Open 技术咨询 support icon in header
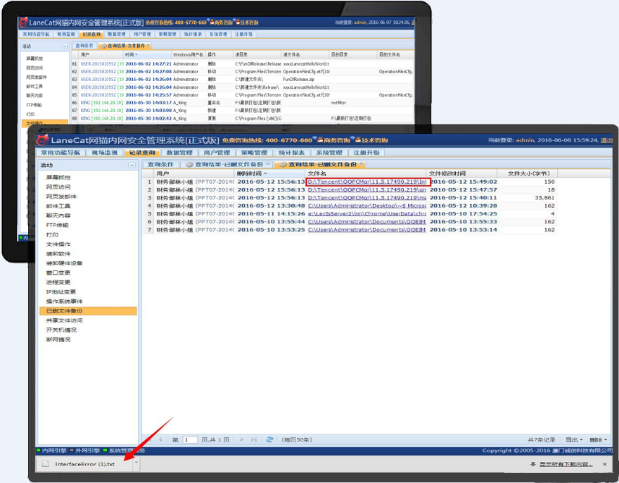The image size is (619, 483). pos(371,140)
